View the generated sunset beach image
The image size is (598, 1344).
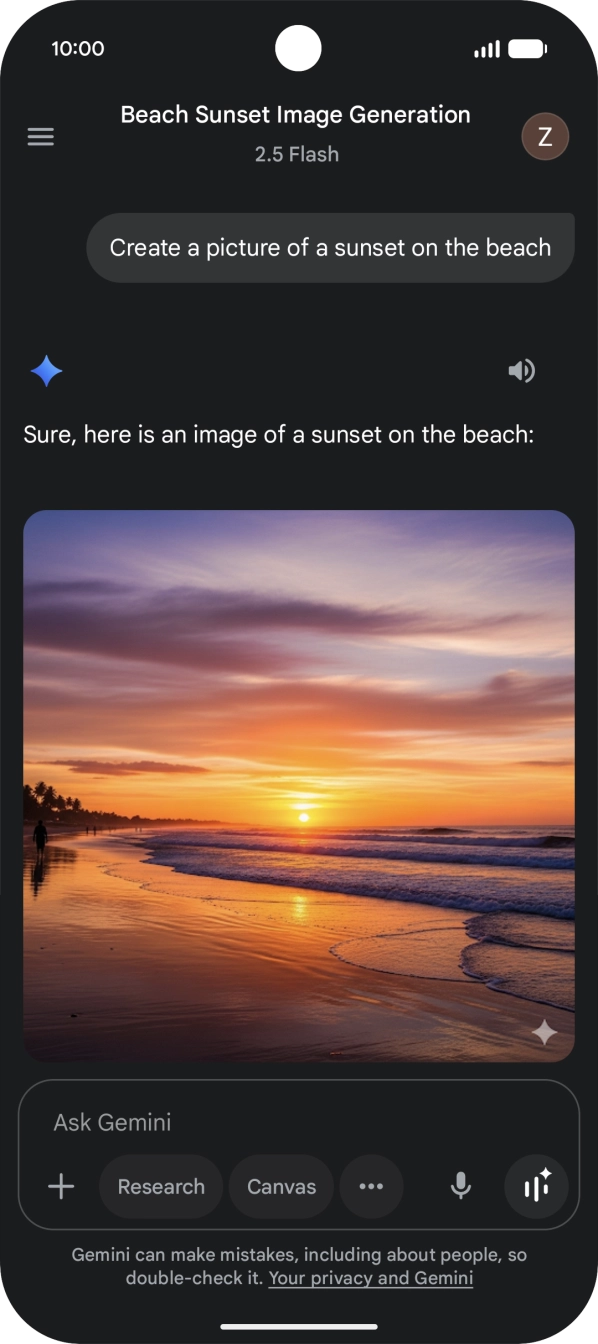coord(298,785)
